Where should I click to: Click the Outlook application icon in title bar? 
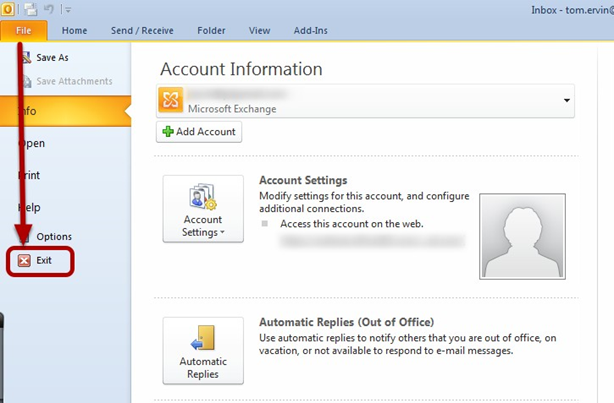click(9, 10)
